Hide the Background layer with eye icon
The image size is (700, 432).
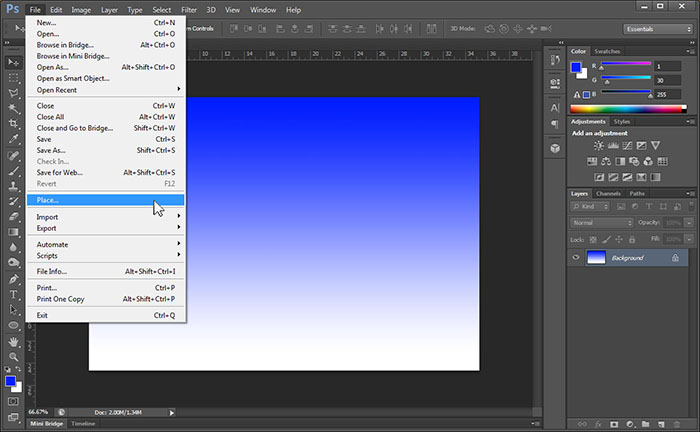(576, 258)
